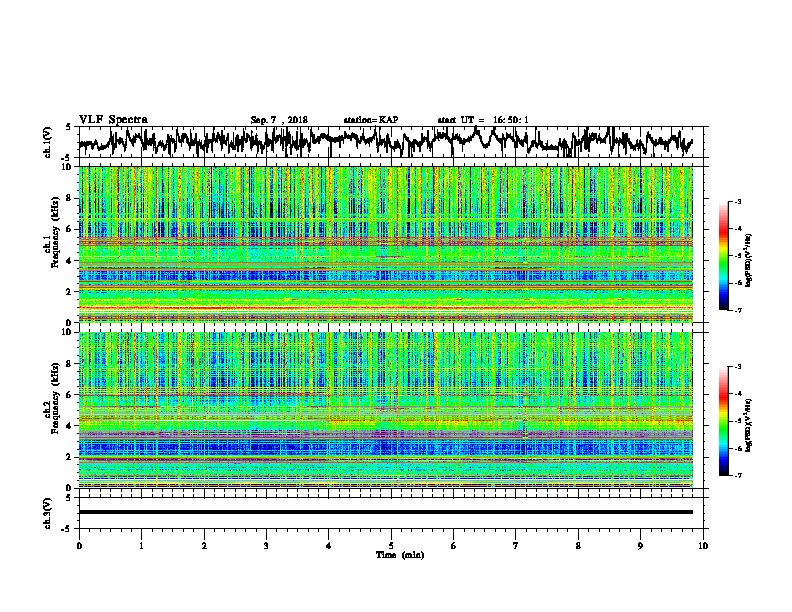Click the time axis tick label "6"
The image size is (792, 612).
click(x=453, y=545)
